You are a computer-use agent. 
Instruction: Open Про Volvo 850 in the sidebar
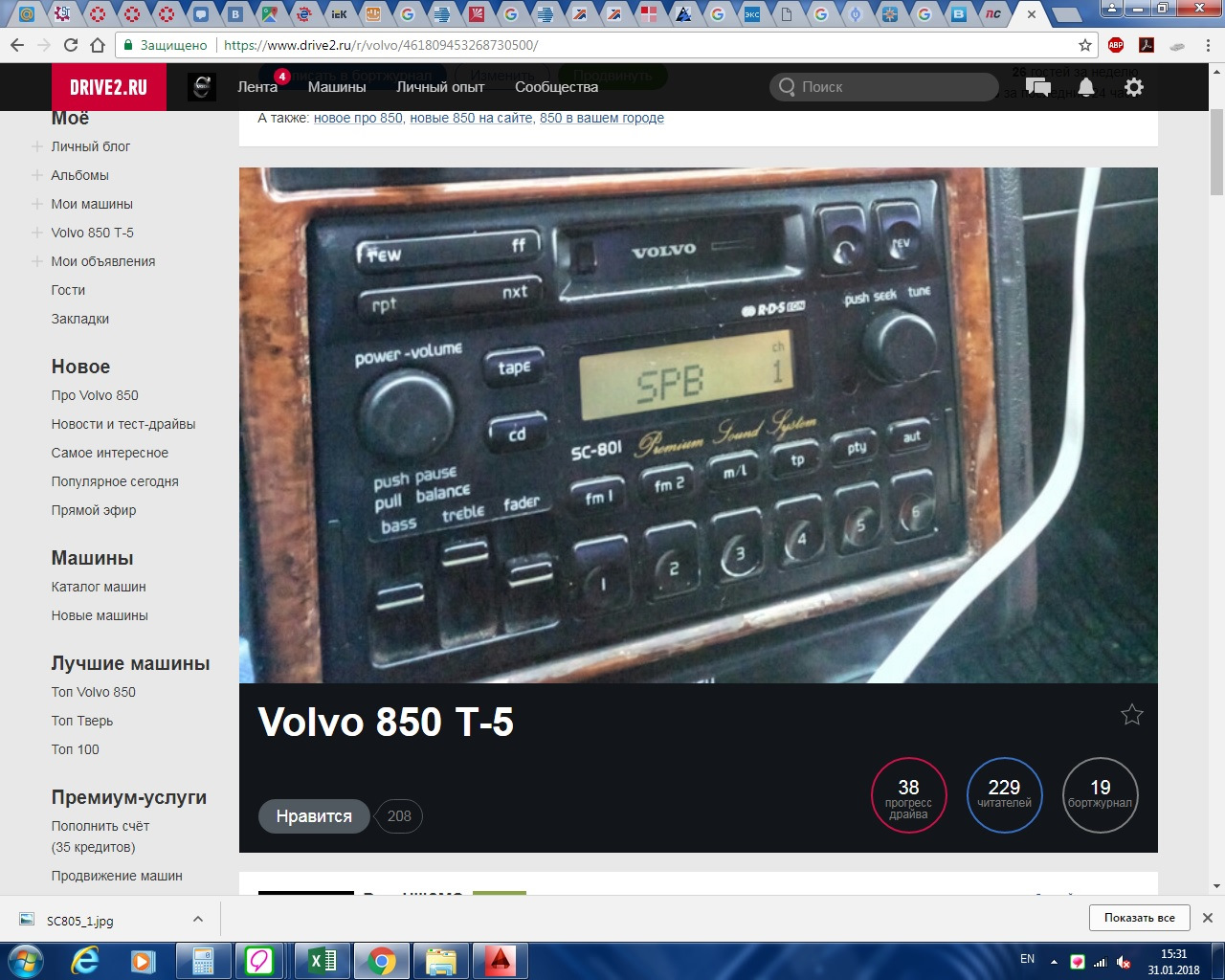[95, 395]
